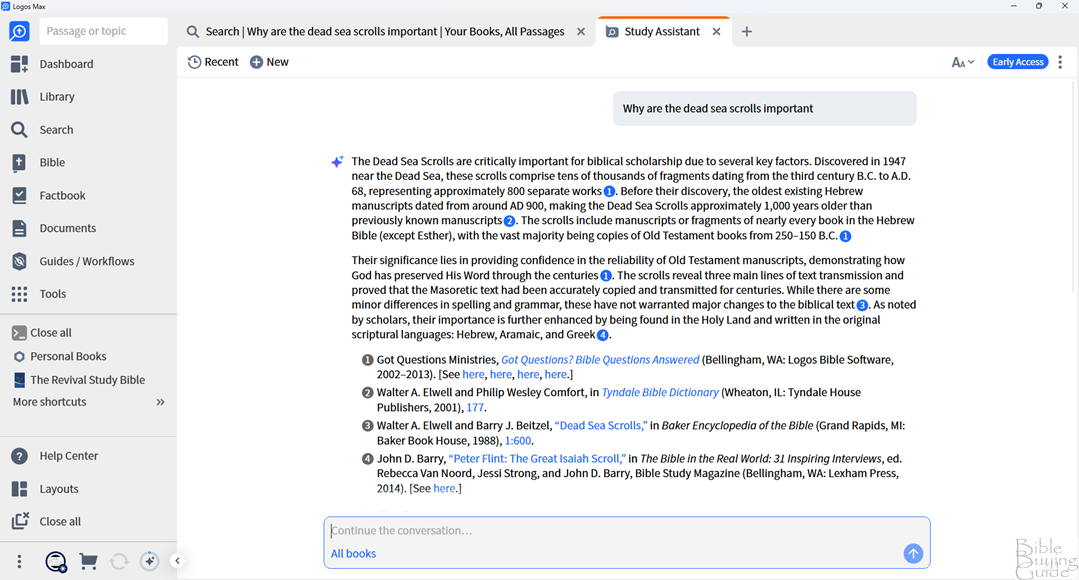Viewport: 1079px width, 580px height.
Task: Open the Library panel
Action: pos(57,97)
